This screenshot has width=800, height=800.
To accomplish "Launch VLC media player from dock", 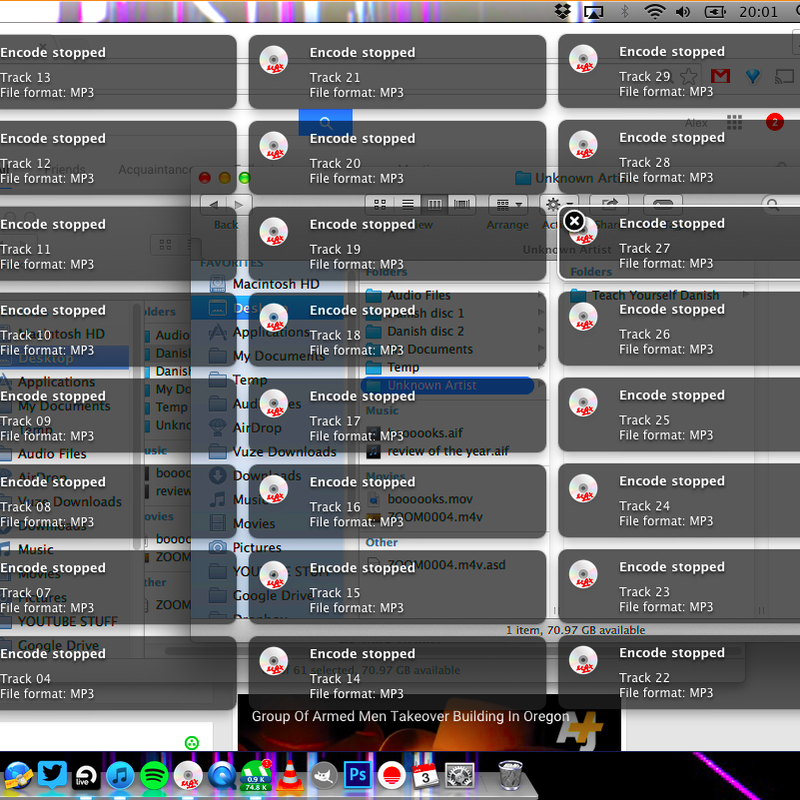I will pos(288,776).
